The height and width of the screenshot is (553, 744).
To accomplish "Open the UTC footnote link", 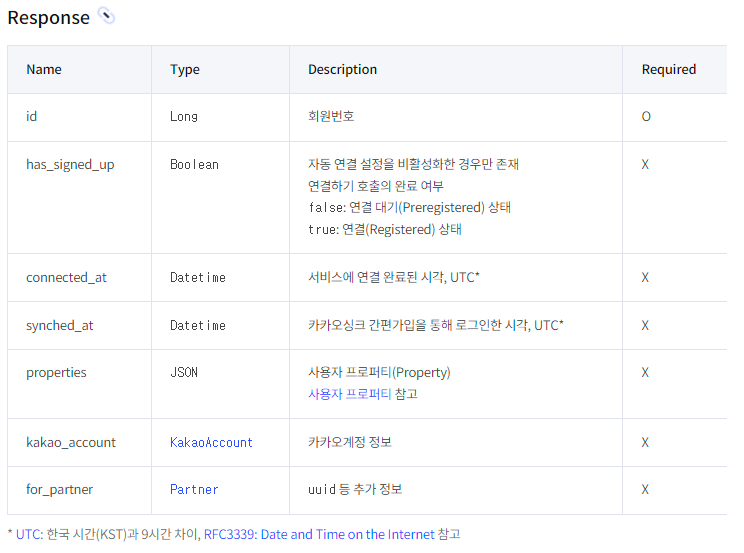I will 29,534.
